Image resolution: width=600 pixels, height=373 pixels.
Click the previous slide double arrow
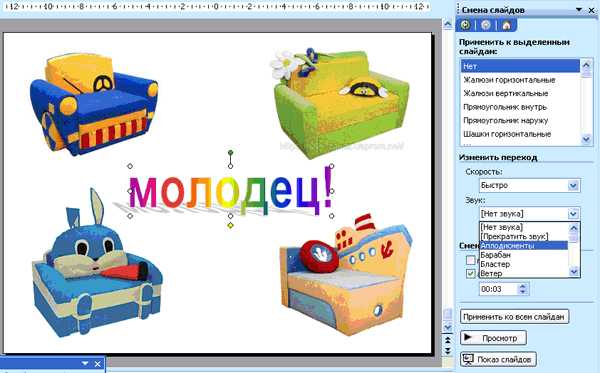(x=447, y=339)
